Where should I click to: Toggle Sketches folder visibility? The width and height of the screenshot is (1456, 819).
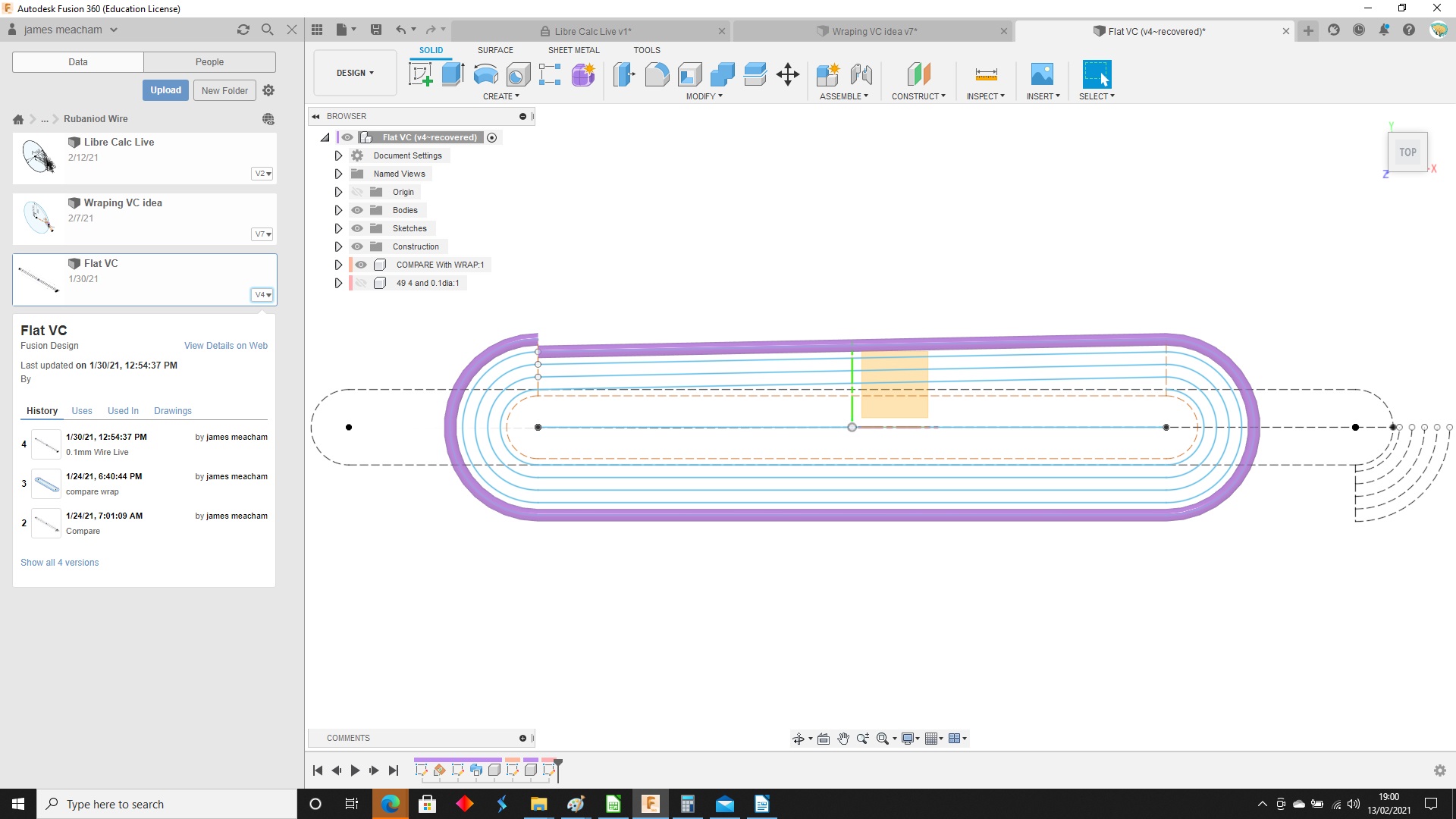tap(357, 228)
